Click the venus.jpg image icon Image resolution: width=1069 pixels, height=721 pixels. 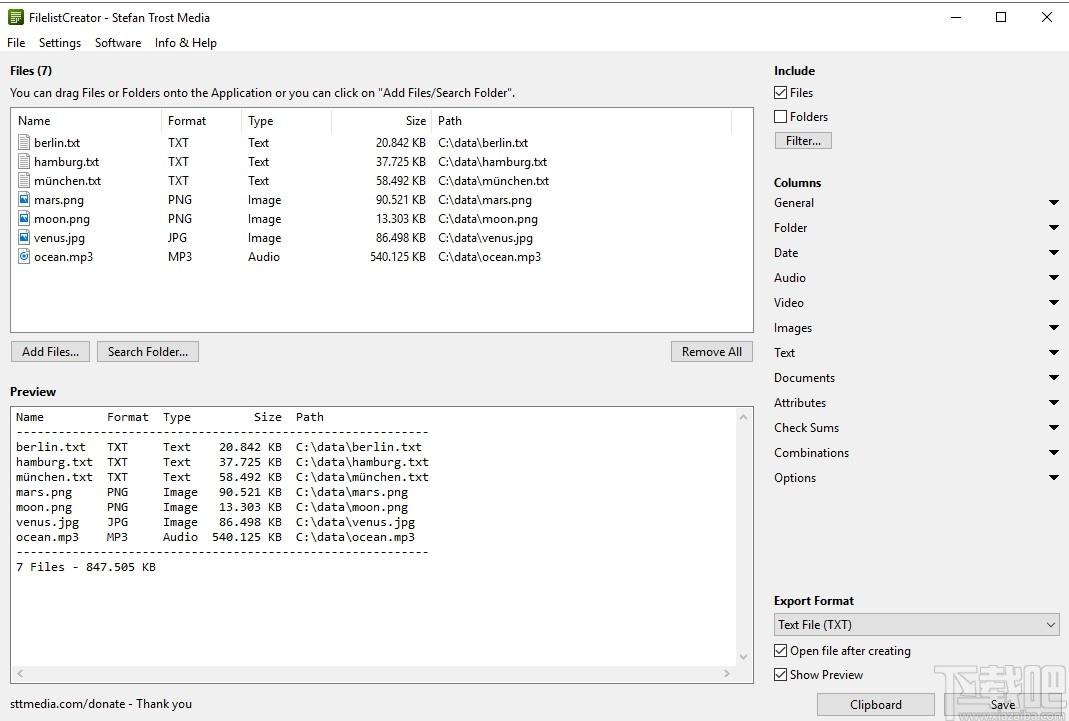[24, 238]
